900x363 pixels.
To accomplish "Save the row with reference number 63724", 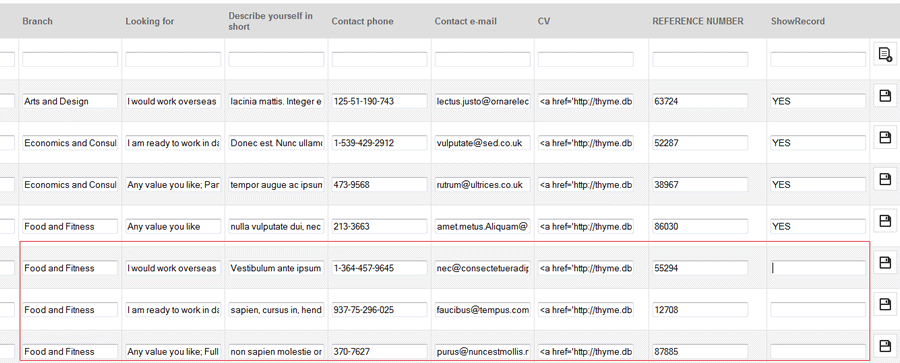I will (x=885, y=96).
